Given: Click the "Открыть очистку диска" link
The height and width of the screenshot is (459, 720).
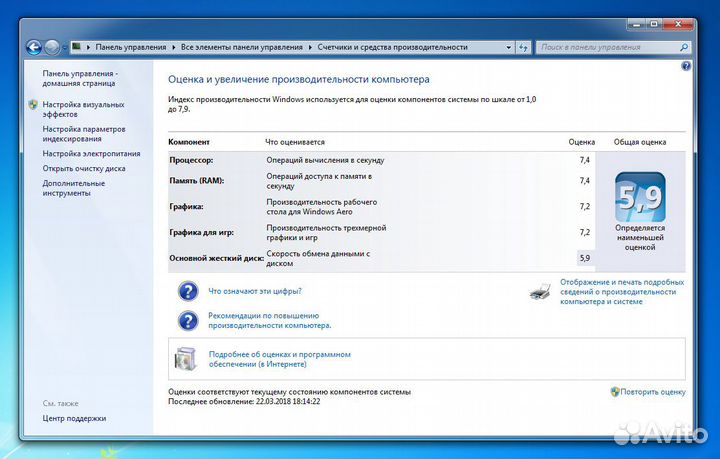Looking at the screenshot, I should coord(84,169).
